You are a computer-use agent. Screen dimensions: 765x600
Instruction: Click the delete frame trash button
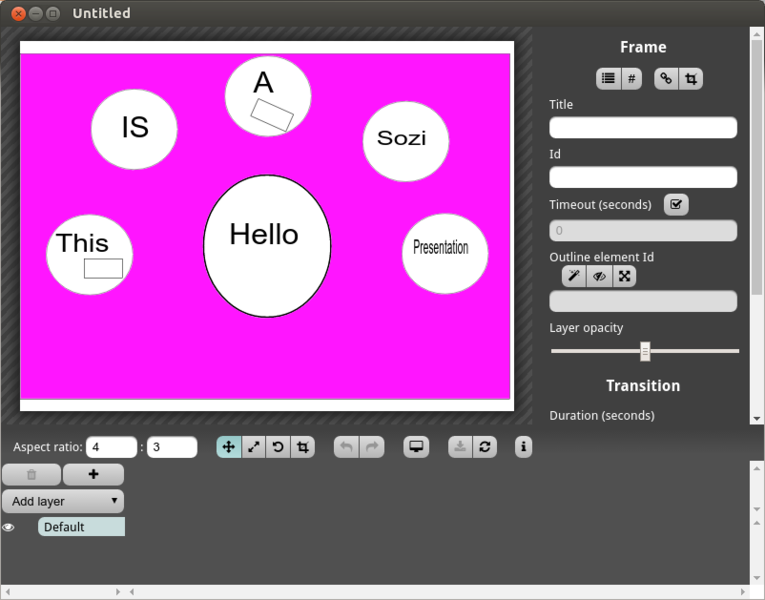pos(32,475)
